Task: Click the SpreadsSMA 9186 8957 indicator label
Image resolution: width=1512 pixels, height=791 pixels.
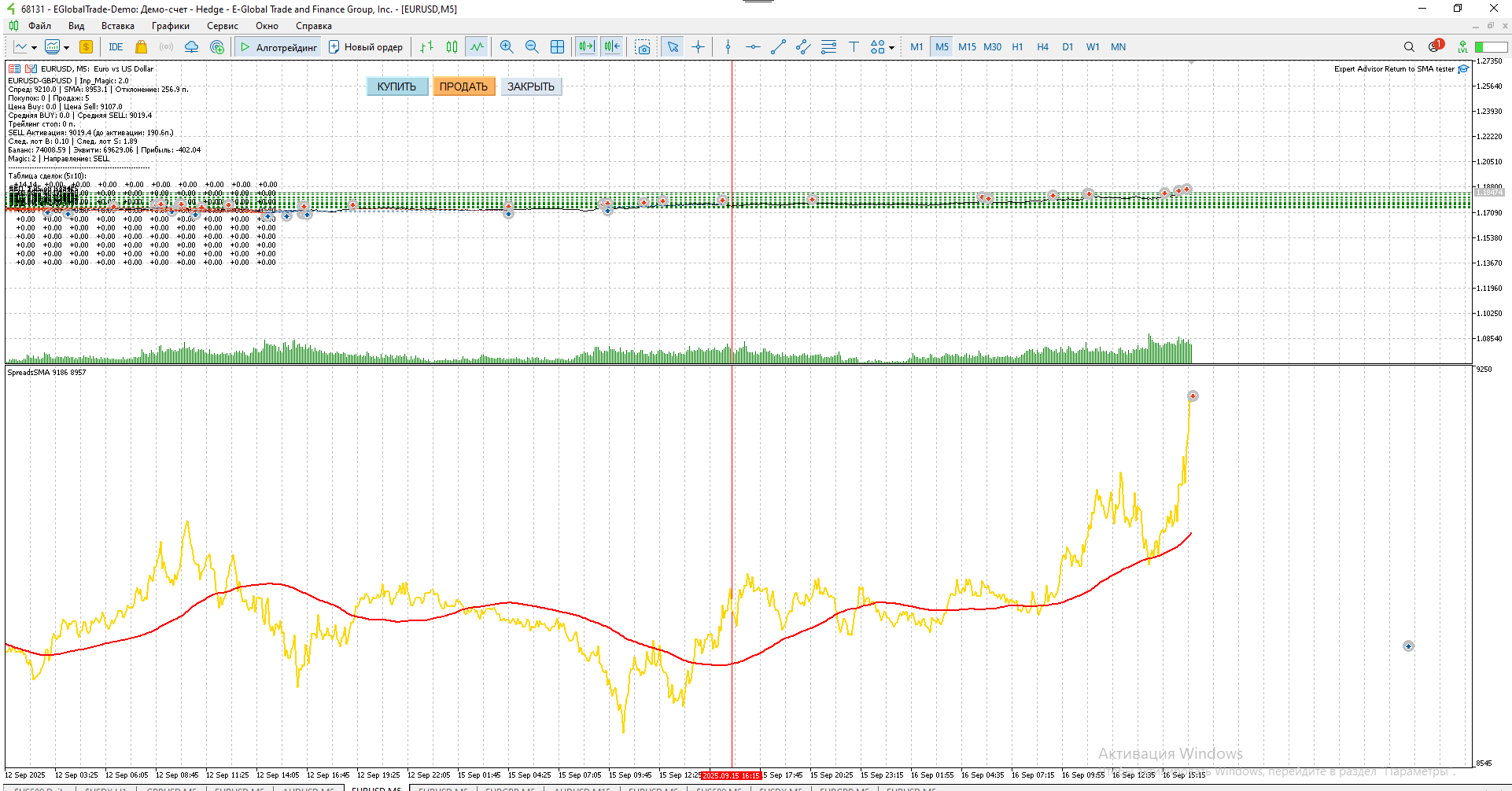Action: click(x=46, y=373)
